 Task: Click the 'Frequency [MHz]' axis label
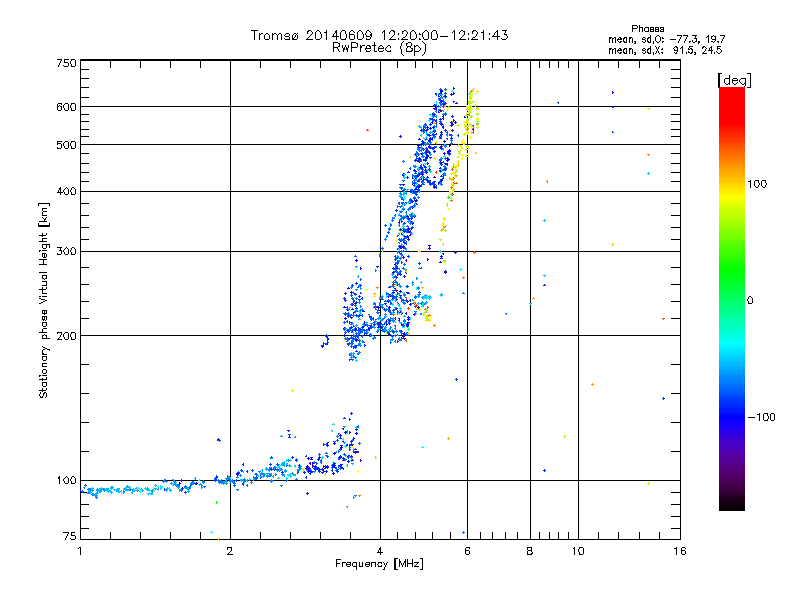pyautogui.click(x=379, y=564)
